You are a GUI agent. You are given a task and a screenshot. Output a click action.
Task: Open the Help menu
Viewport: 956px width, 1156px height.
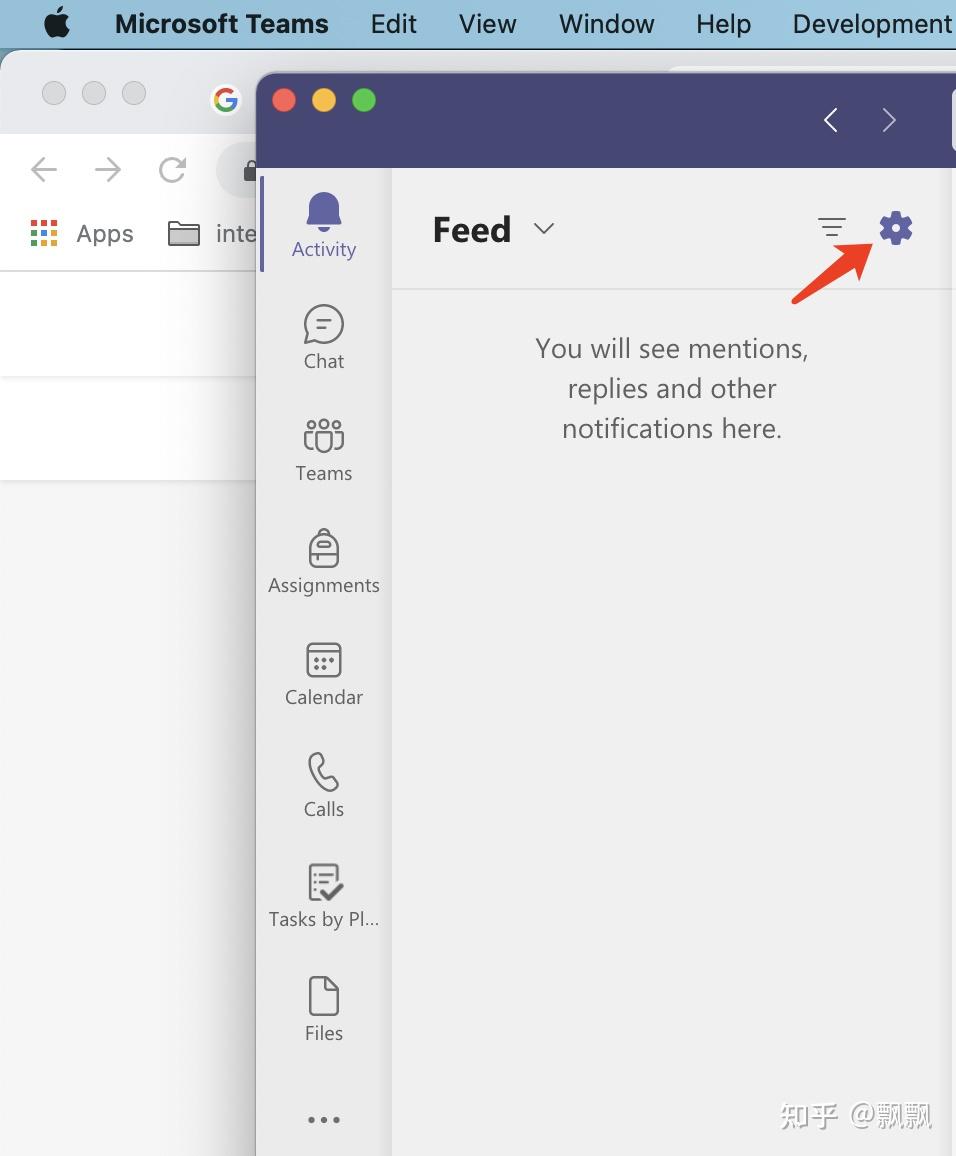coord(723,24)
